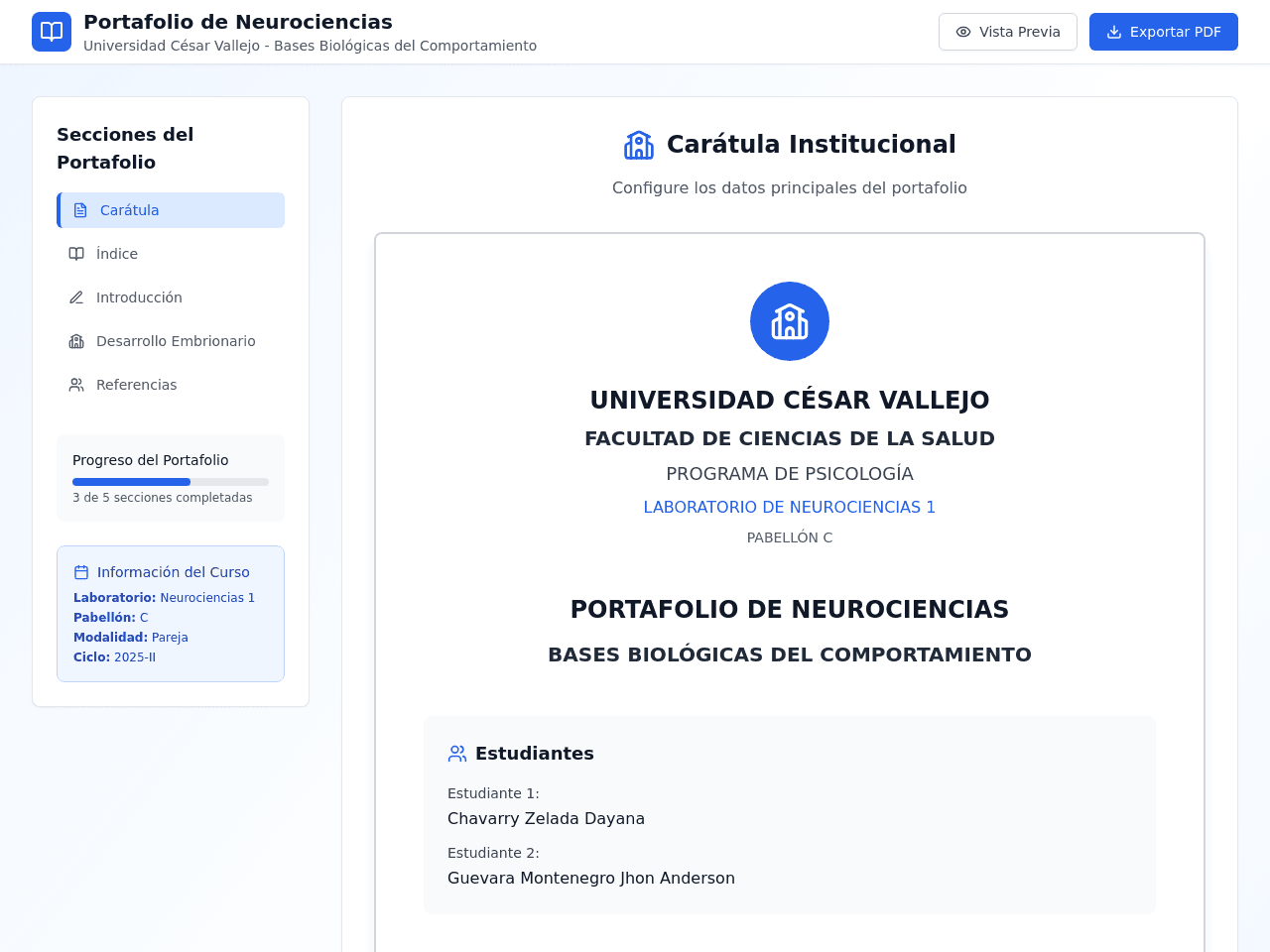This screenshot has width=1270, height=952.
Task: Click BASES BIOLÓGICAS DEL COMPORTAMIENTO subtitle
Action: pos(790,654)
